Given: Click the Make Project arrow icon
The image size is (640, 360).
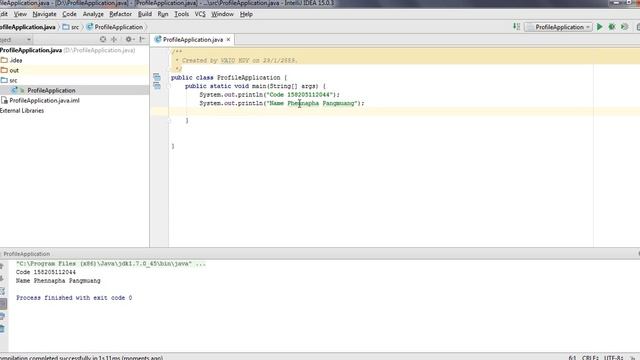Looking at the screenshot, I should [516, 27].
